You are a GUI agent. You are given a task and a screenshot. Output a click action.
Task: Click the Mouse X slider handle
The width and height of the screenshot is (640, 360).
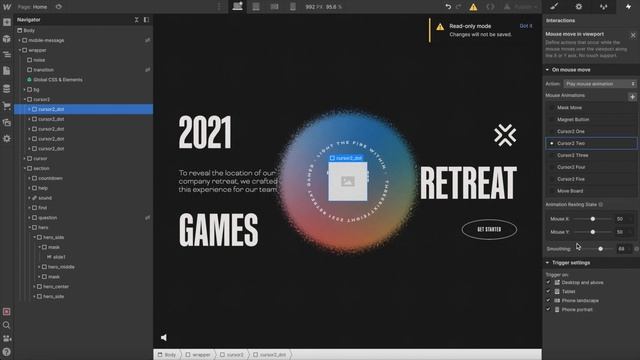point(593,219)
